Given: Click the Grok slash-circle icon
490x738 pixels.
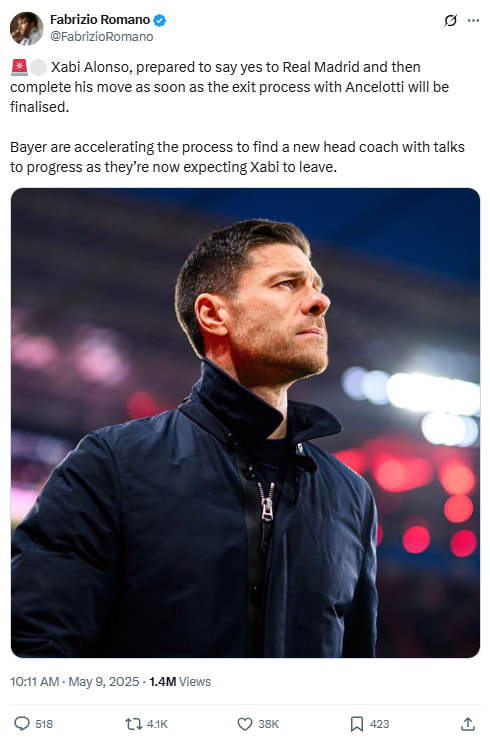Looking at the screenshot, I should coord(450,20).
